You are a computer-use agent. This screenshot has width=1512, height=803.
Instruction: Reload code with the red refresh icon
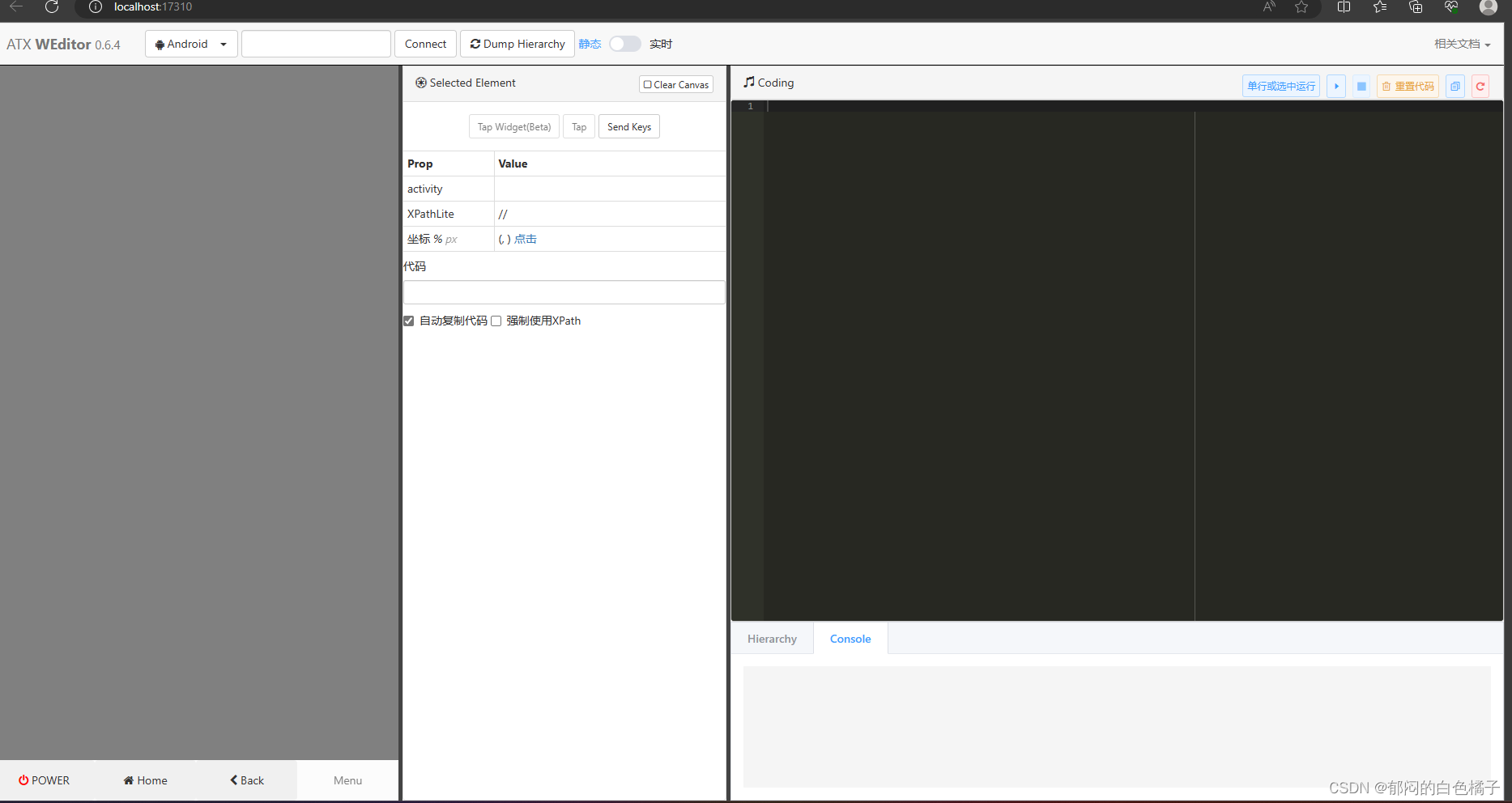(1481, 86)
